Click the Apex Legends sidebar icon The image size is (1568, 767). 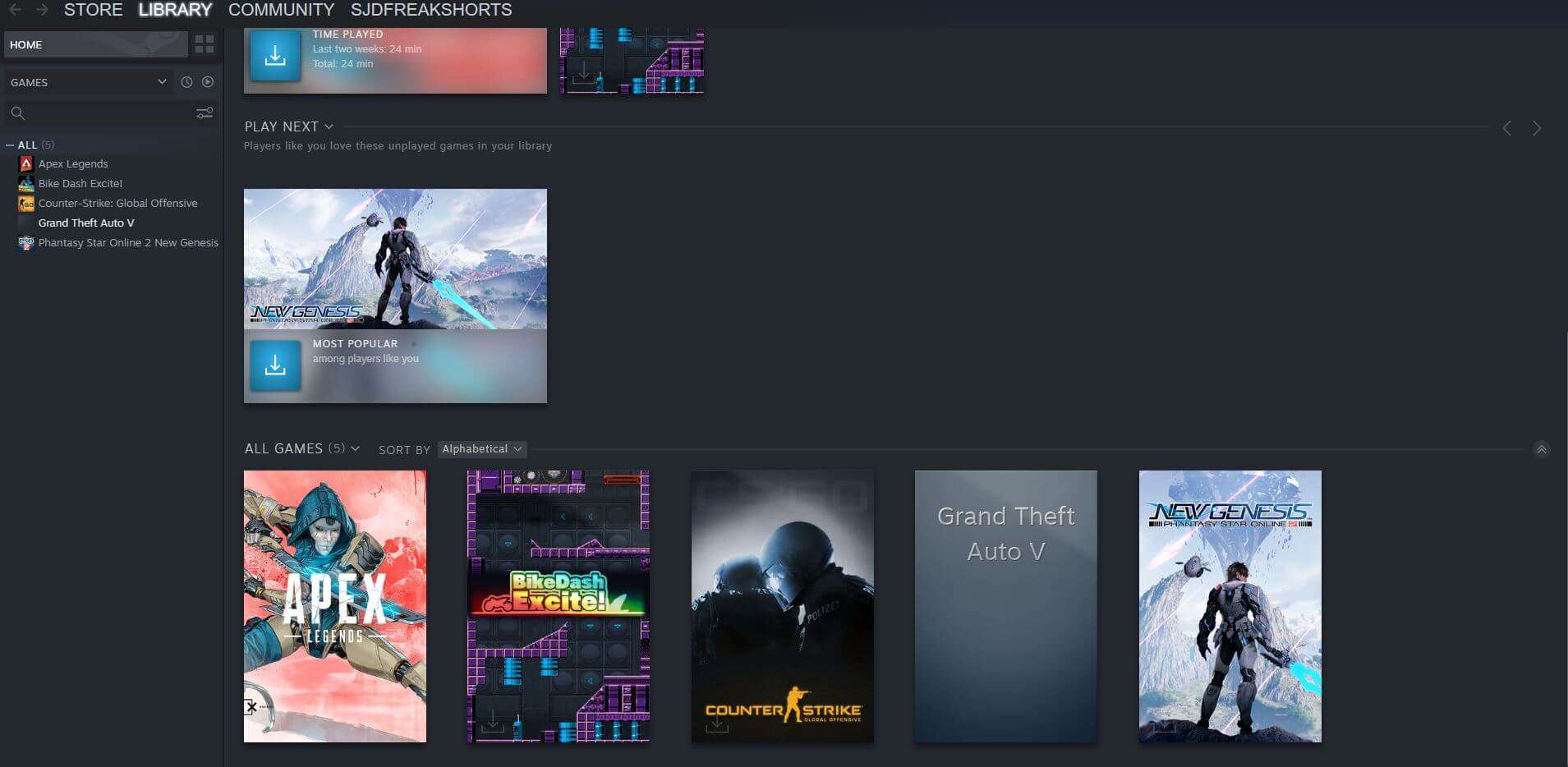tap(26, 163)
